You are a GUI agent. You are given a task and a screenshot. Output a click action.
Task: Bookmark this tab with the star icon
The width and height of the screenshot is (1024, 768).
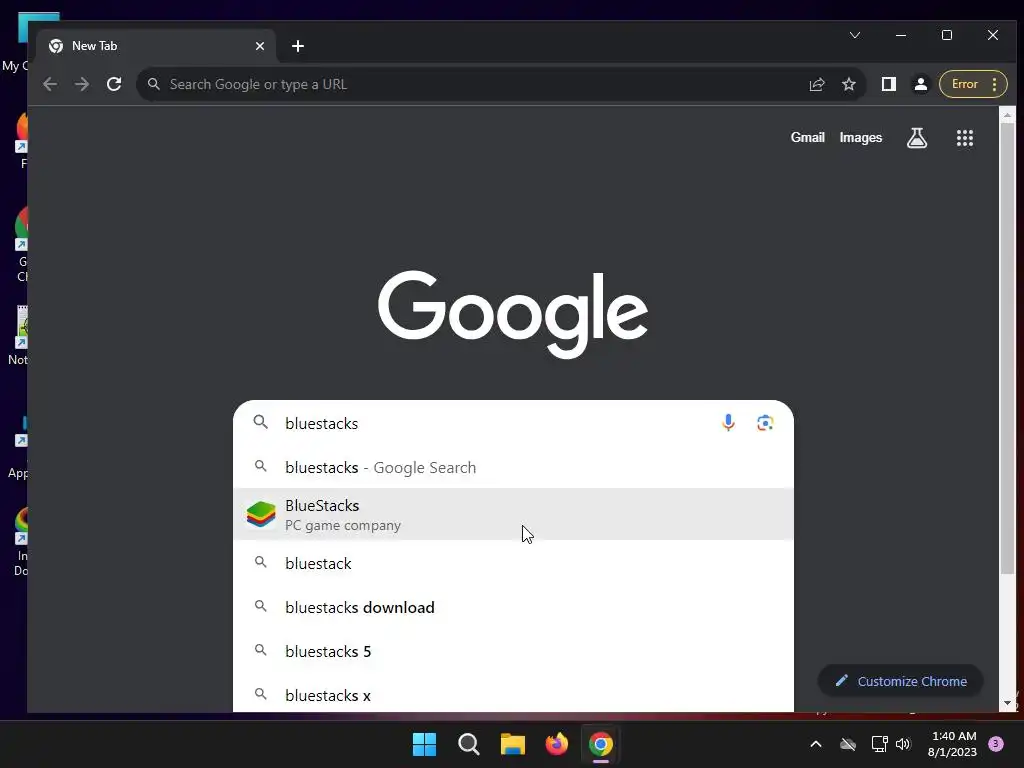point(849,84)
